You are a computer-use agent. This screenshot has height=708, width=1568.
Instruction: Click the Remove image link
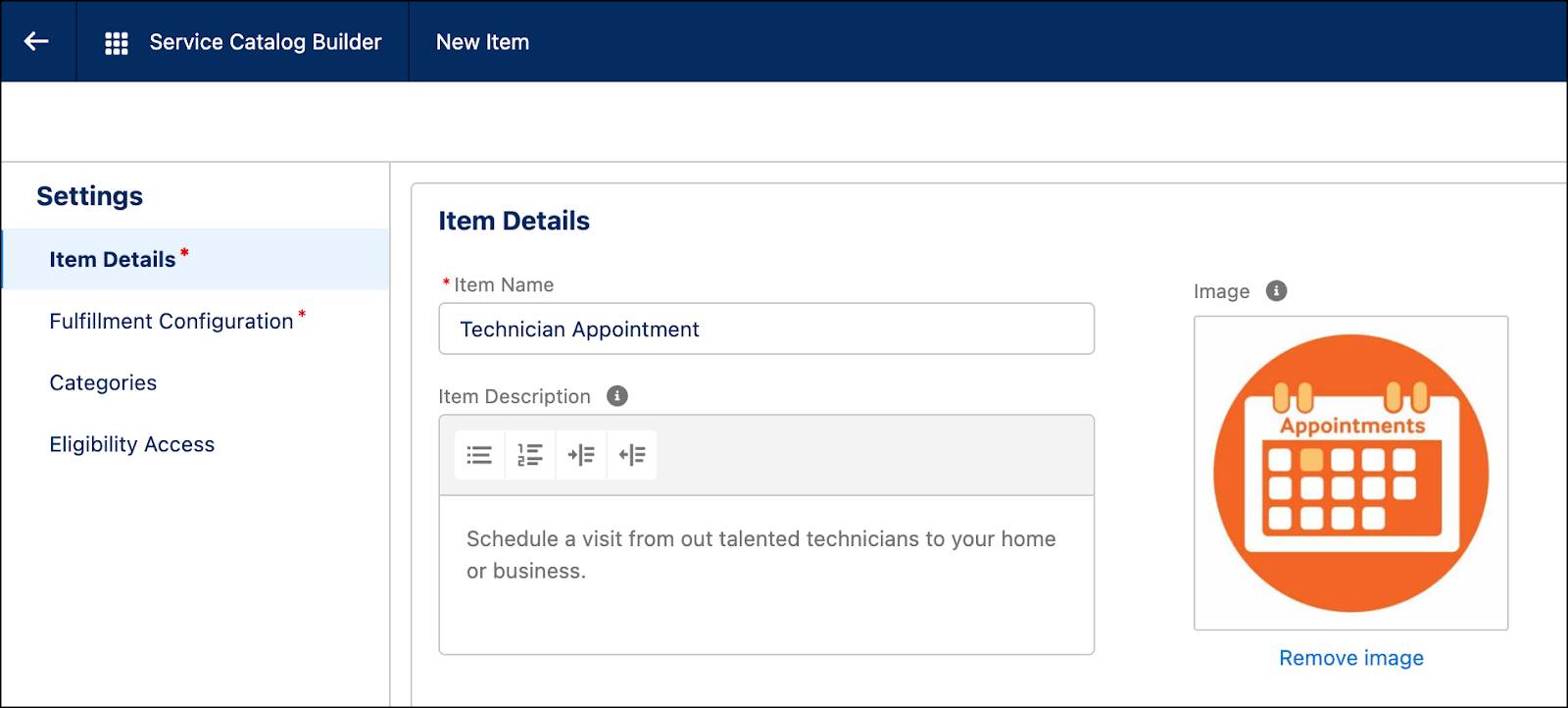(x=1350, y=658)
